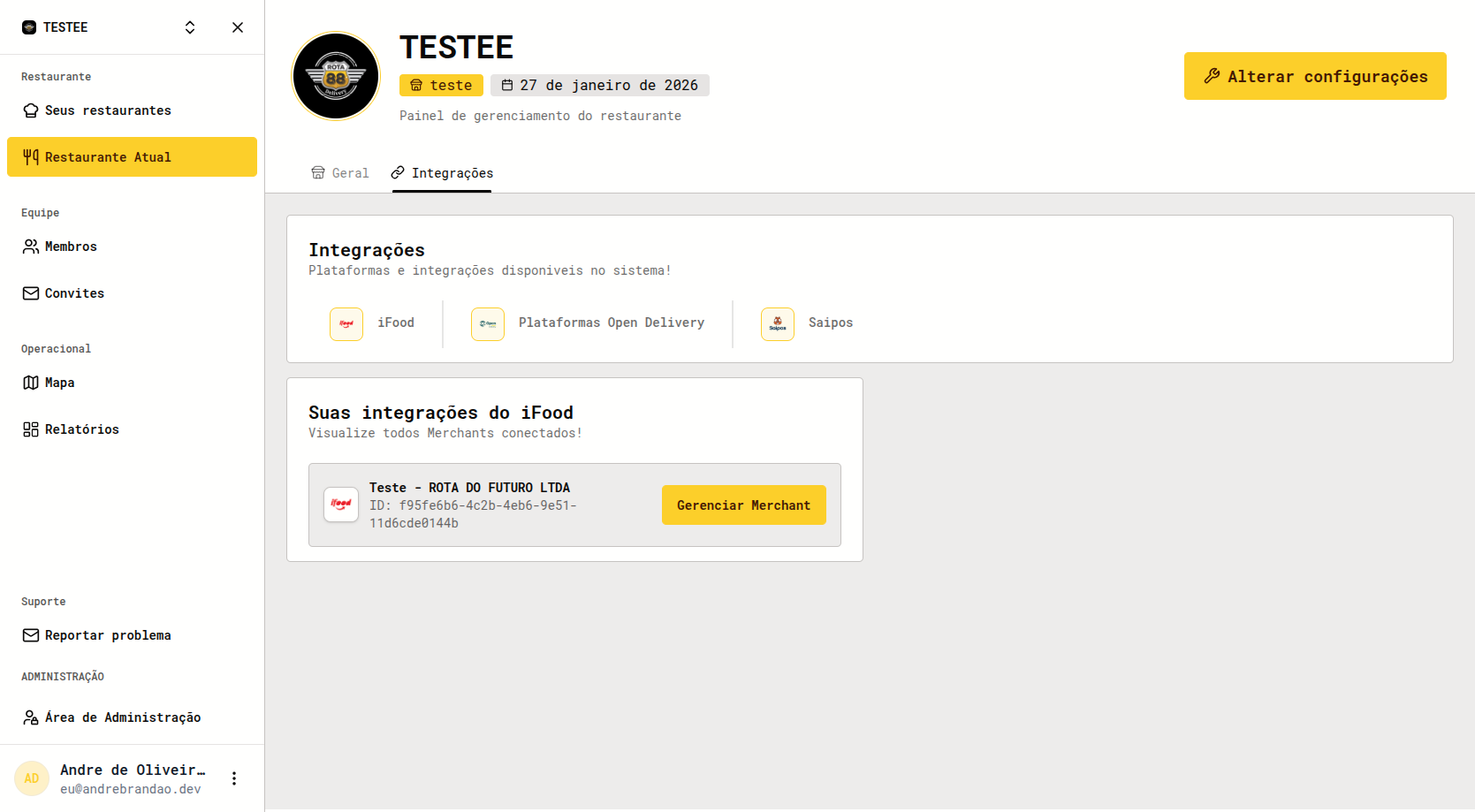Image resolution: width=1475 pixels, height=812 pixels.
Task: Go to Área de Administração
Action: (x=132, y=717)
